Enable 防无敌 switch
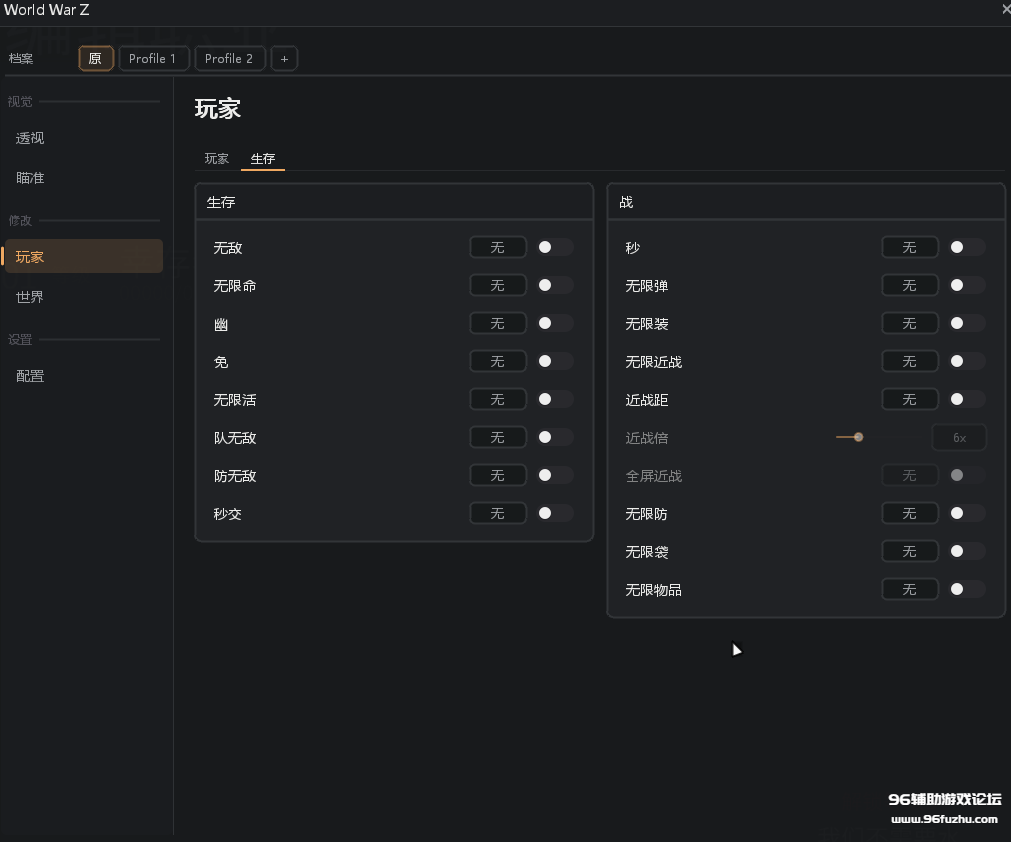 pos(555,475)
